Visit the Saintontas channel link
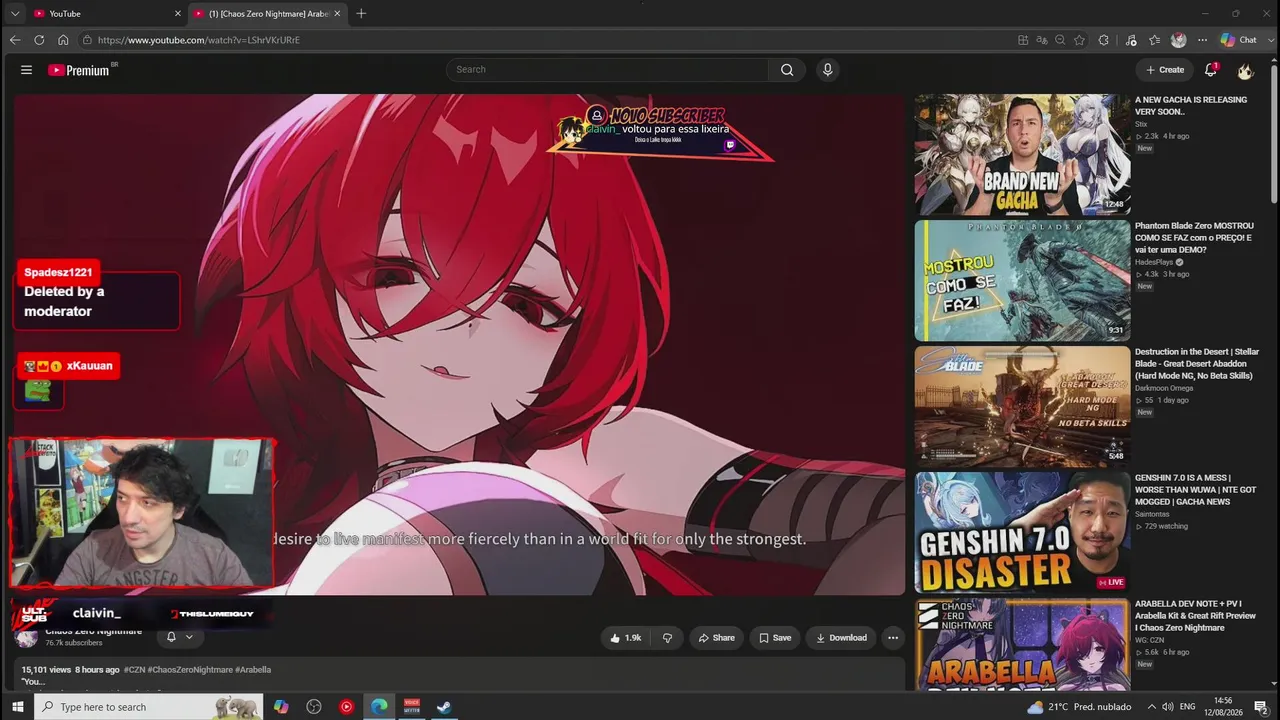This screenshot has height=720, width=1280. click(1152, 514)
